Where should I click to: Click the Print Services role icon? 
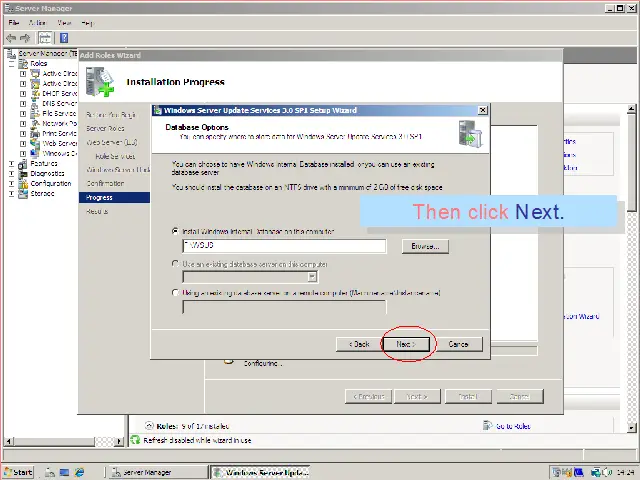point(36,133)
